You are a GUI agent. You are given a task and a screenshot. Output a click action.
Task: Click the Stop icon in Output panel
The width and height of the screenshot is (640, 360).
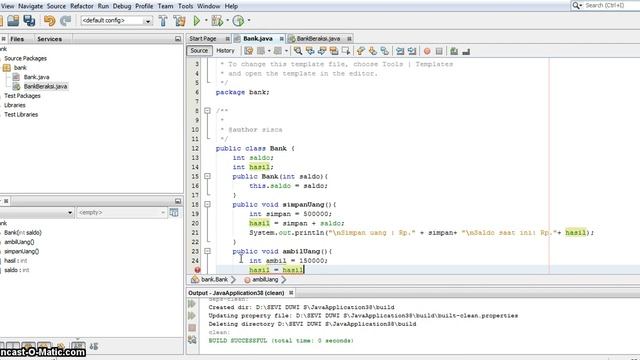192,328
